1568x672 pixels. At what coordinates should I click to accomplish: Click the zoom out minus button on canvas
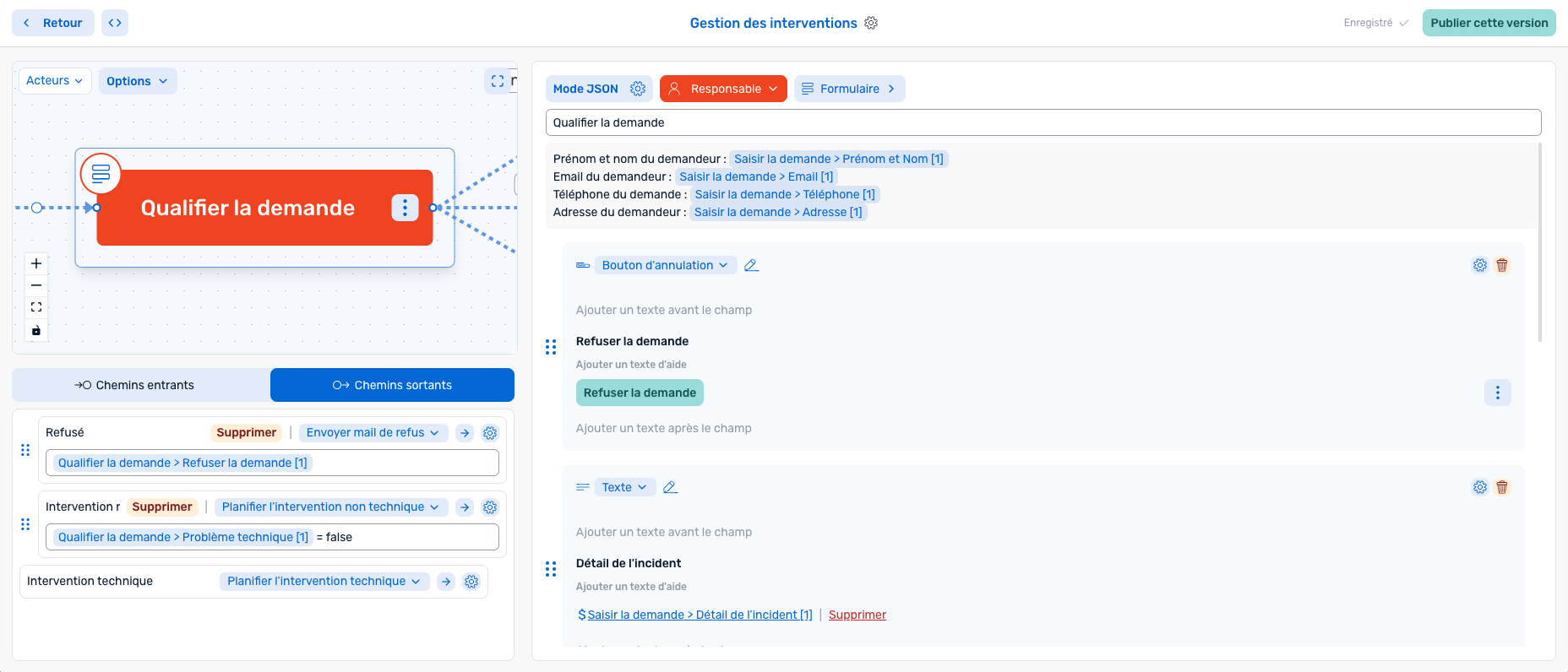click(36, 285)
